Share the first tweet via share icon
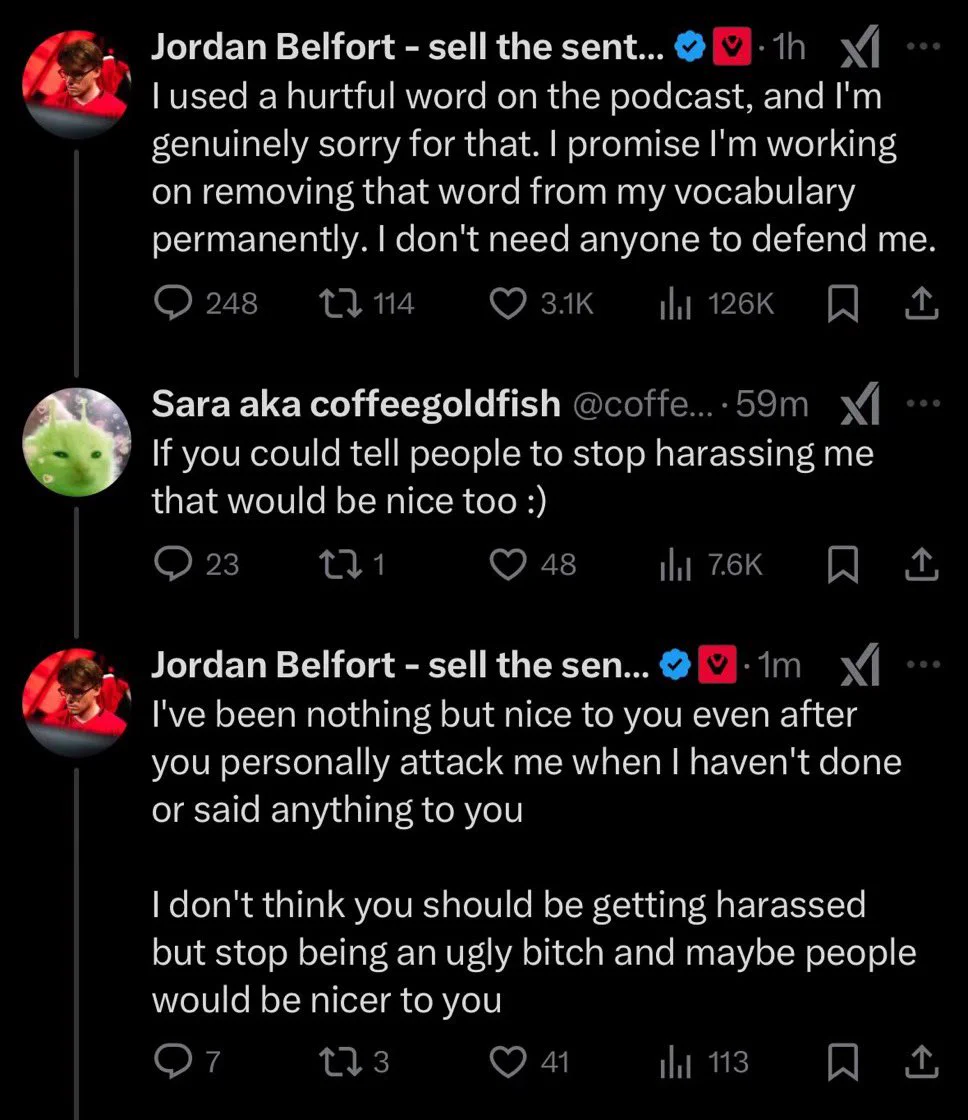 922,304
